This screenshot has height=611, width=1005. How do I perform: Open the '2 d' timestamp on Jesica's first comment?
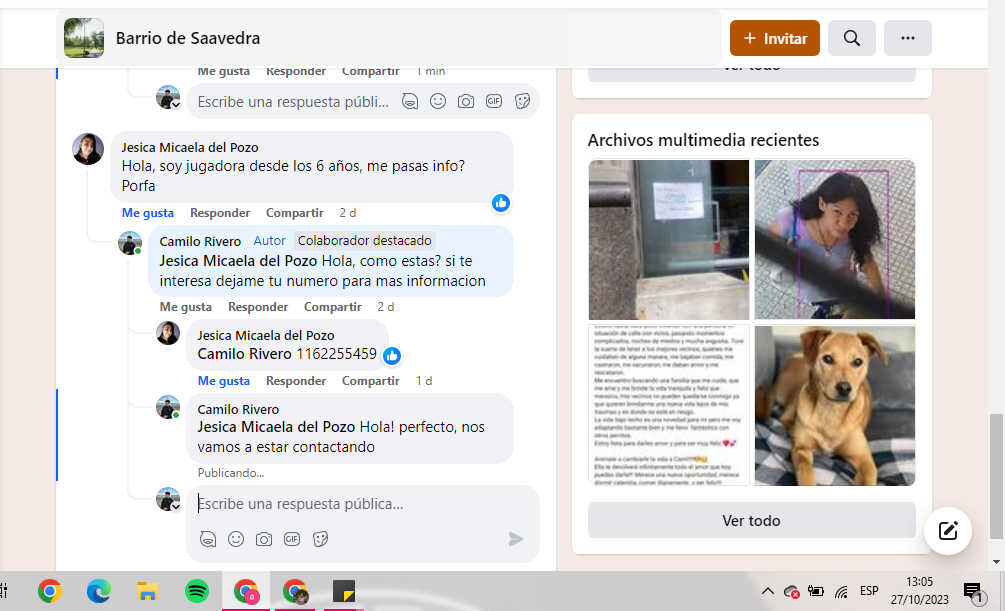[347, 213]
